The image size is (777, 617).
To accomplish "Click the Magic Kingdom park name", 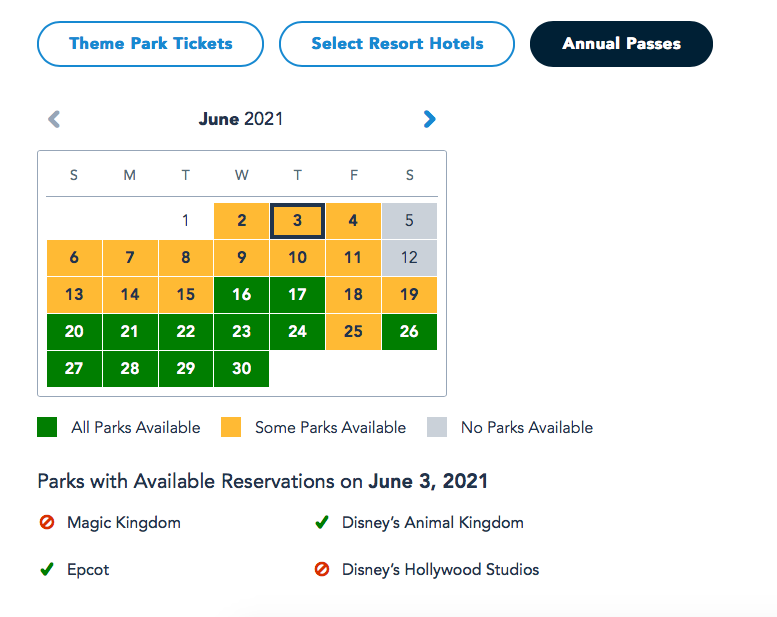I will pyautogui.click(x=124, y=523).
